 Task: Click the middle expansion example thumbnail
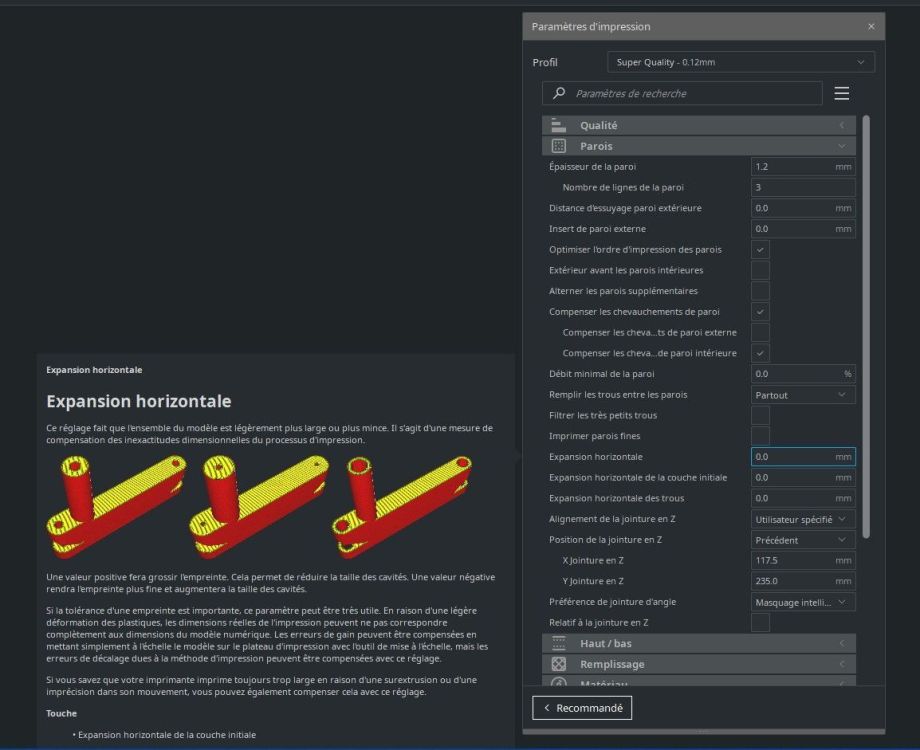pyautogui.click(x=259, y=506)
